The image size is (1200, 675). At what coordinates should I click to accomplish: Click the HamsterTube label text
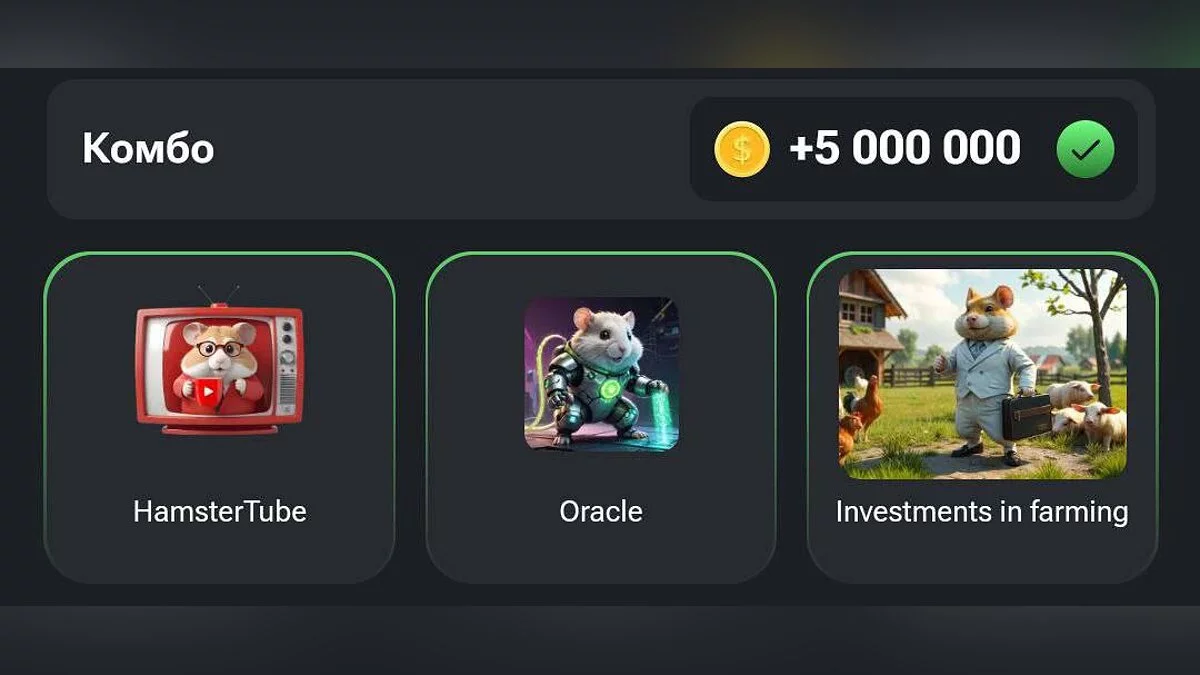[220, 512]
